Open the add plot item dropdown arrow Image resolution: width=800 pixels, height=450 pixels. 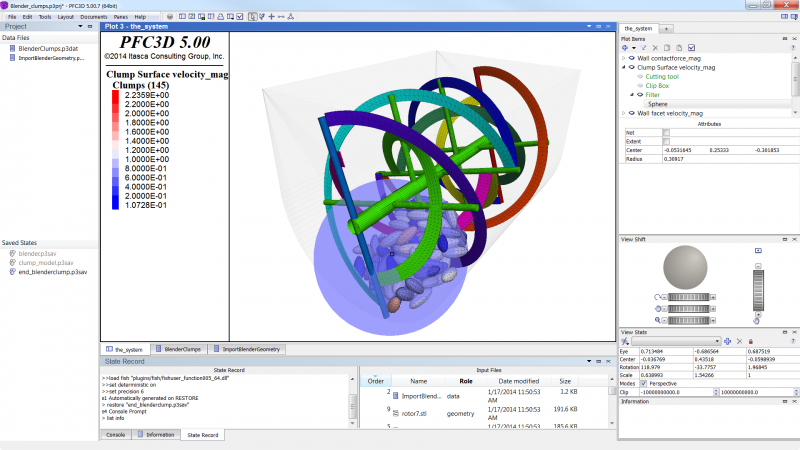point(634,48)
